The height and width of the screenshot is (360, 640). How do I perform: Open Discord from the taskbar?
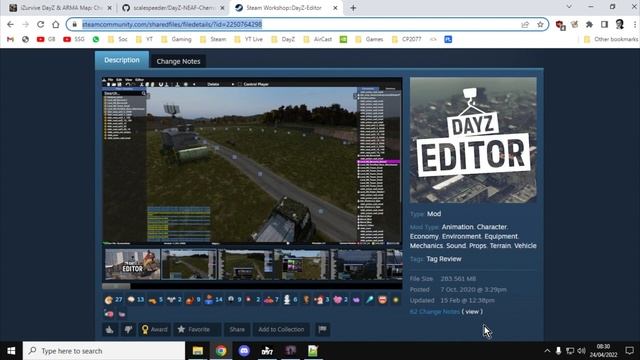click(244, 351)
